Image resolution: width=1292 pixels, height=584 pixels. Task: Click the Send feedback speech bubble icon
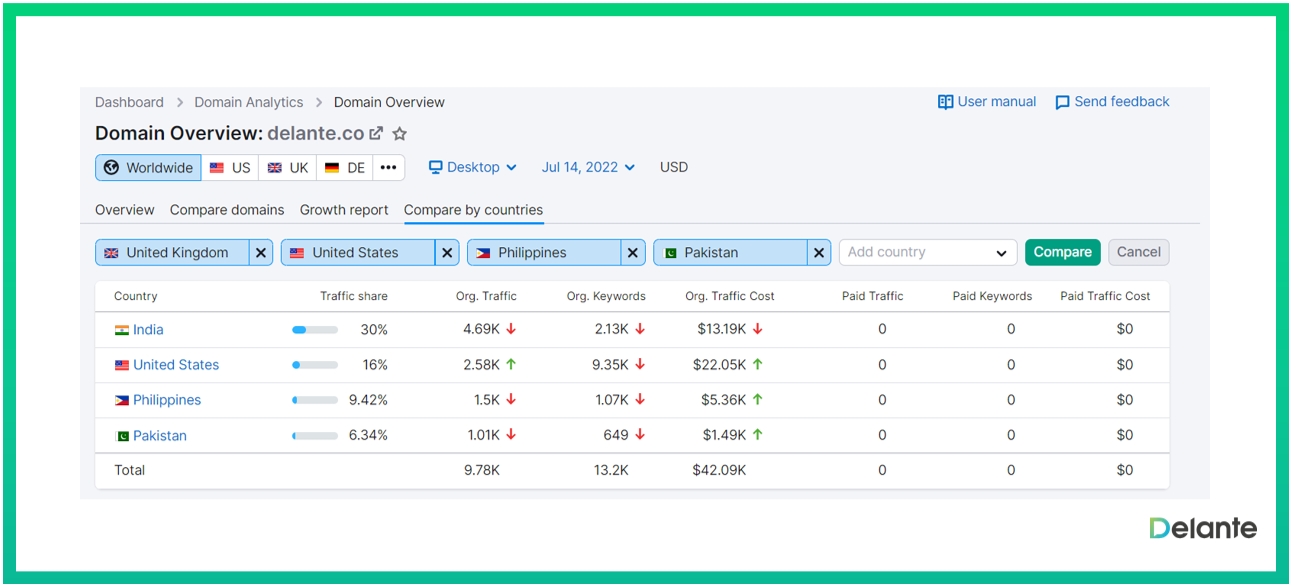tap(1062, 102)
